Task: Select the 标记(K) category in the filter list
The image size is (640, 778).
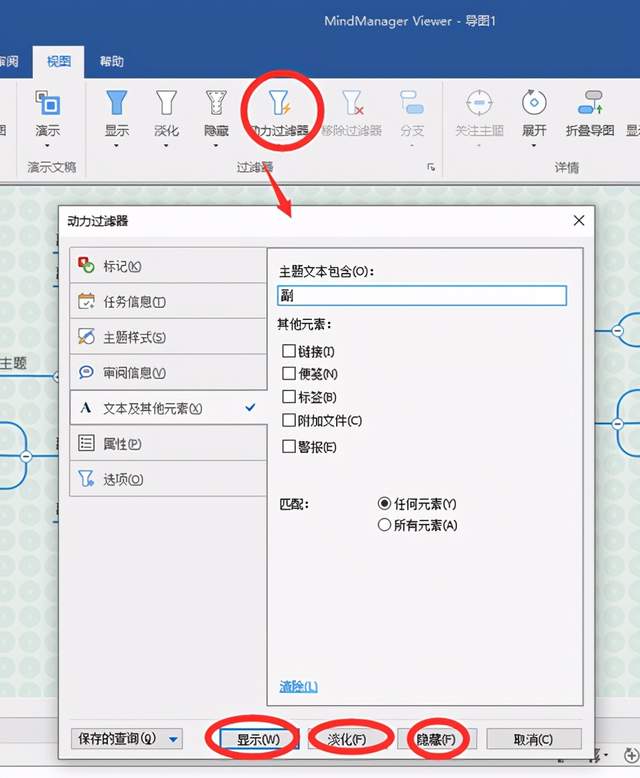Action: 168,266
